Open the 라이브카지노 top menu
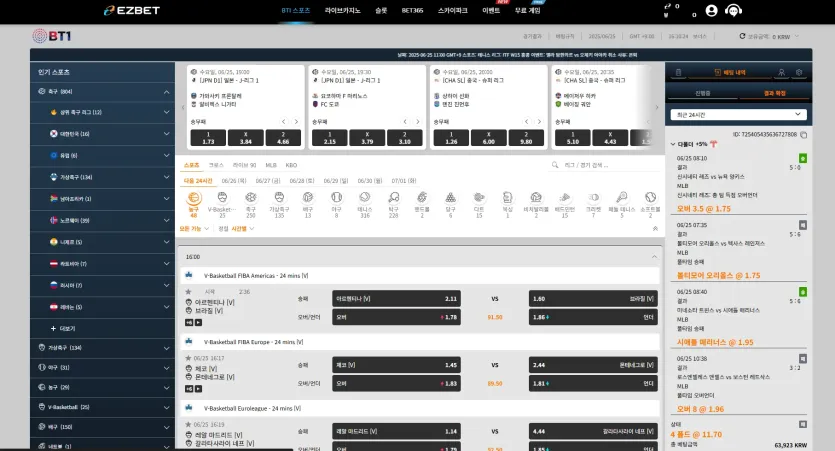This screenshot has height=451, width=835. click(342, 11)
